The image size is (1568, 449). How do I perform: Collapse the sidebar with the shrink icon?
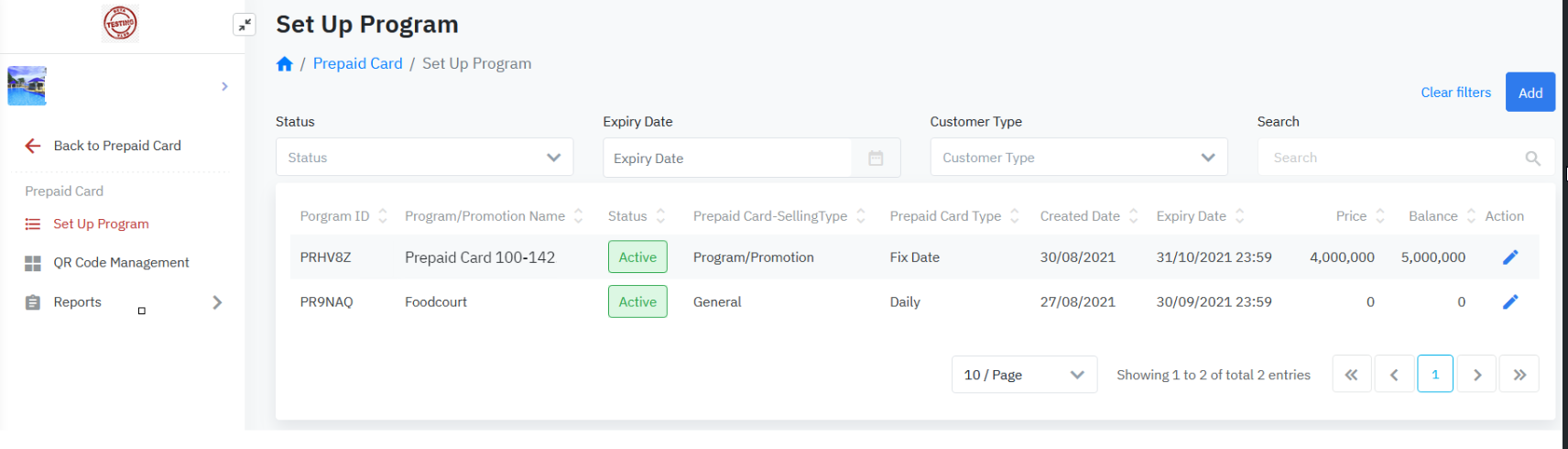[x=245, y=25]
